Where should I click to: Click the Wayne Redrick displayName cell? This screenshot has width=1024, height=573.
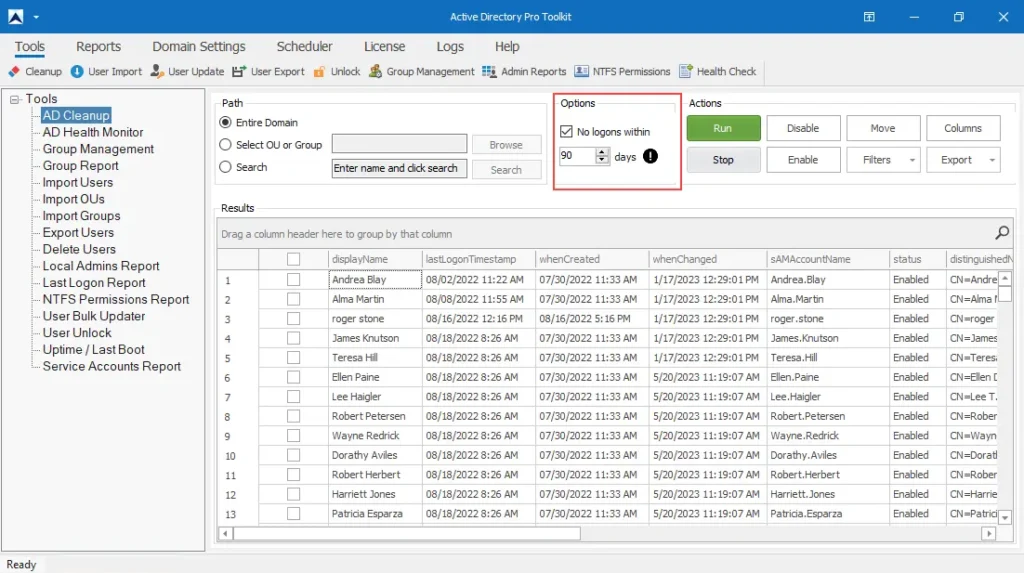point(375,436)
